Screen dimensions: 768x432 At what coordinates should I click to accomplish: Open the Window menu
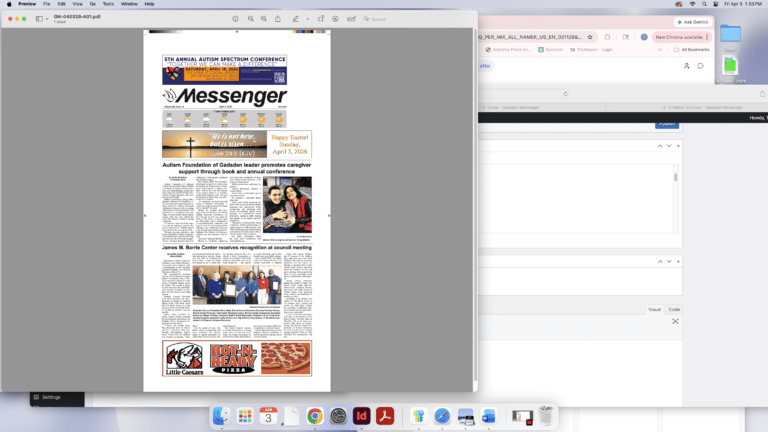click(129, 4)
